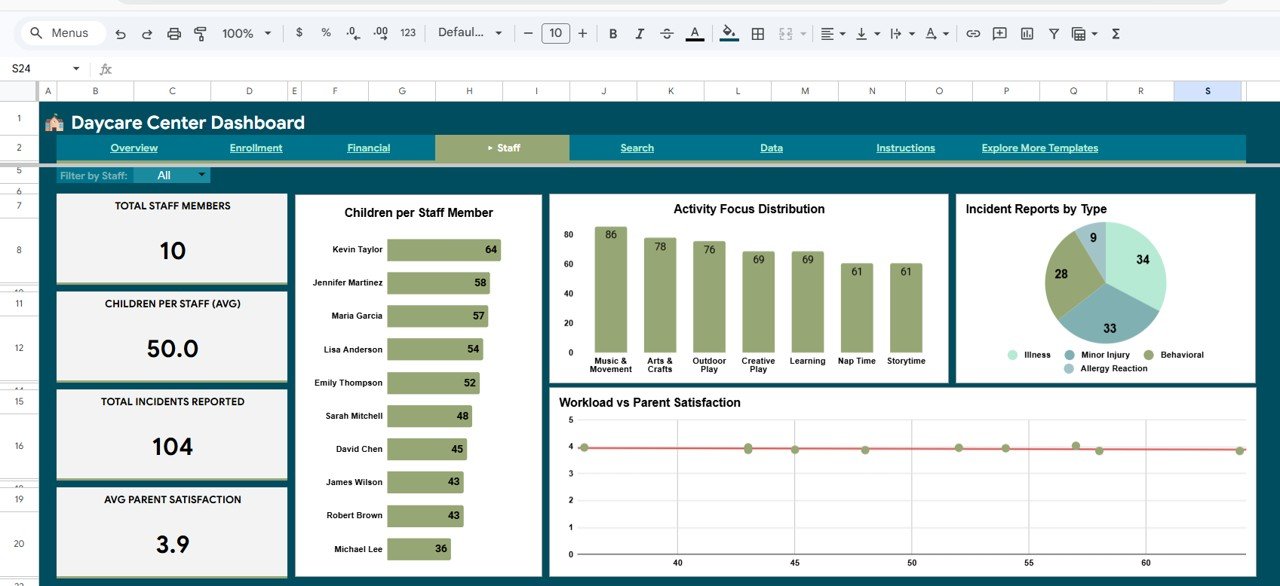The width and height of the screenshot is (1280, 586).
Task: Click the undo arrow icon
Action: click(121, 34)
